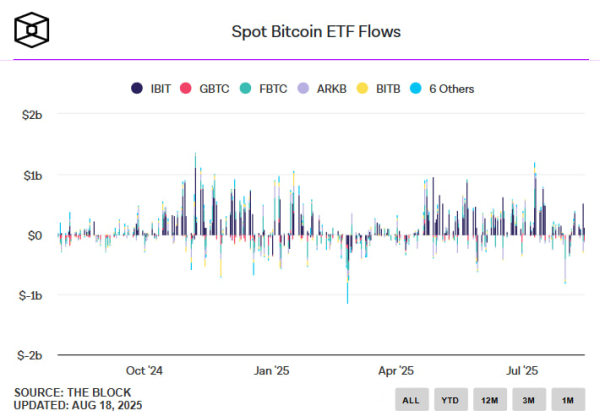This screenshot has height=416, width=600.
Task: Hide the BITB series via its label
Action: click(x=388, y=89)
